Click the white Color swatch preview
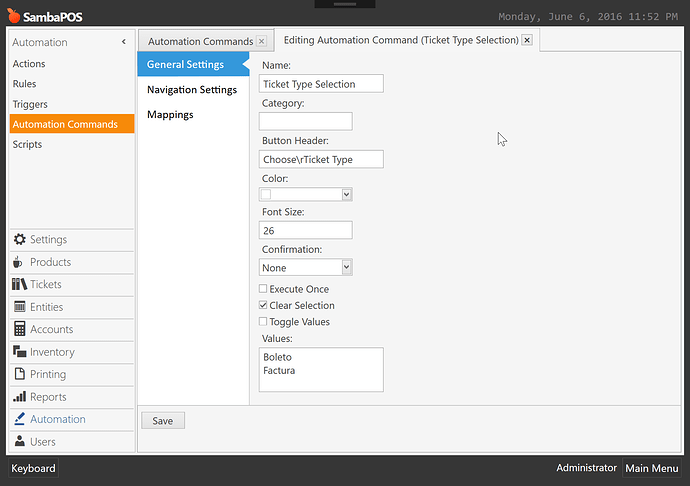Viewport: 690px width, 486px height. pyautogui.click(x=266, y=194)
